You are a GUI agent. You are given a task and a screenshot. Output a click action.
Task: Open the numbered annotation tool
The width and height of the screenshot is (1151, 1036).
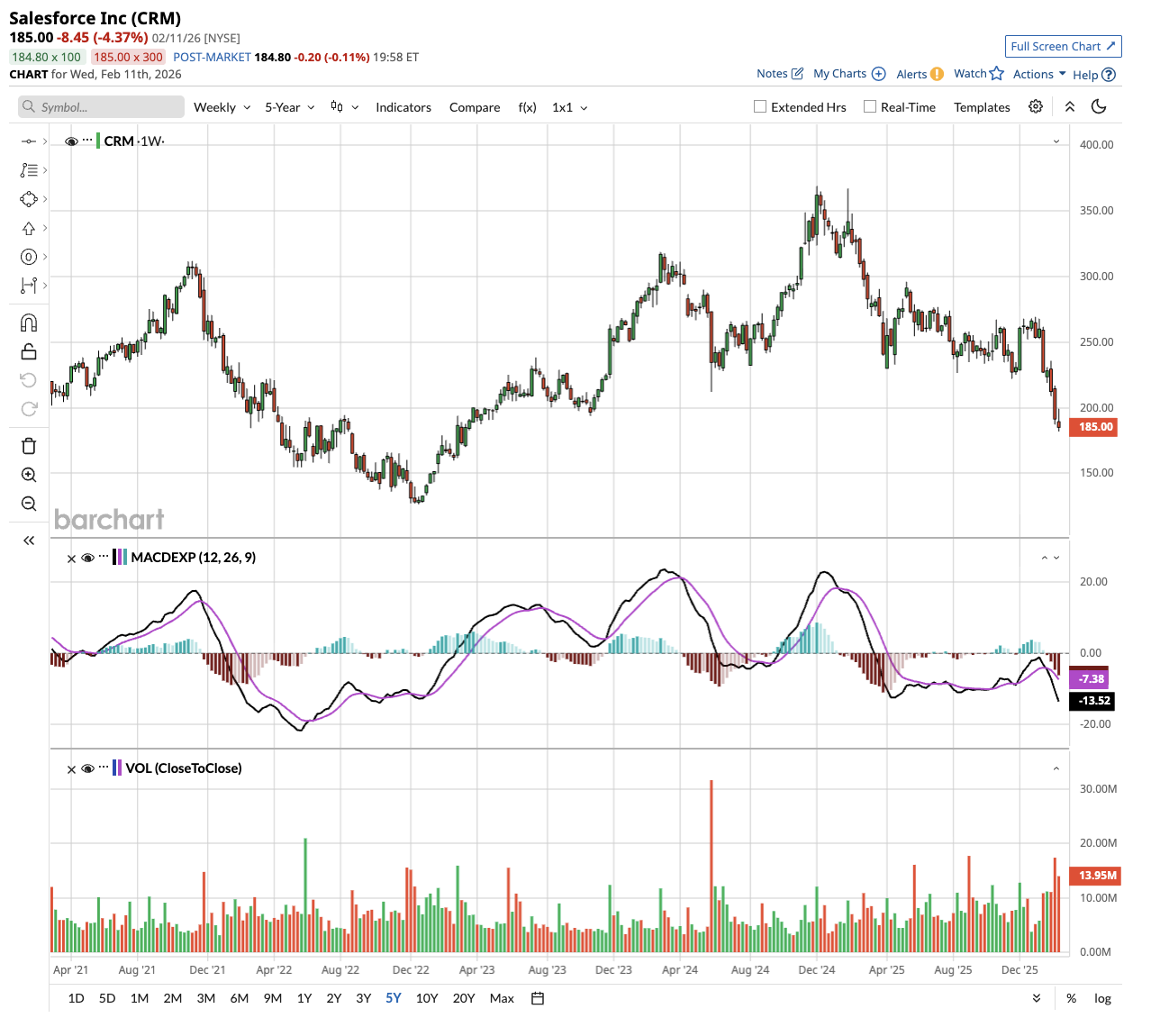pos(28,257)
